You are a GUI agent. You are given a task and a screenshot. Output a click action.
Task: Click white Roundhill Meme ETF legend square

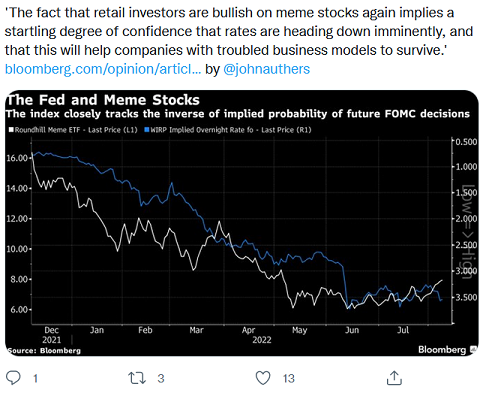(x=11, y=130)
